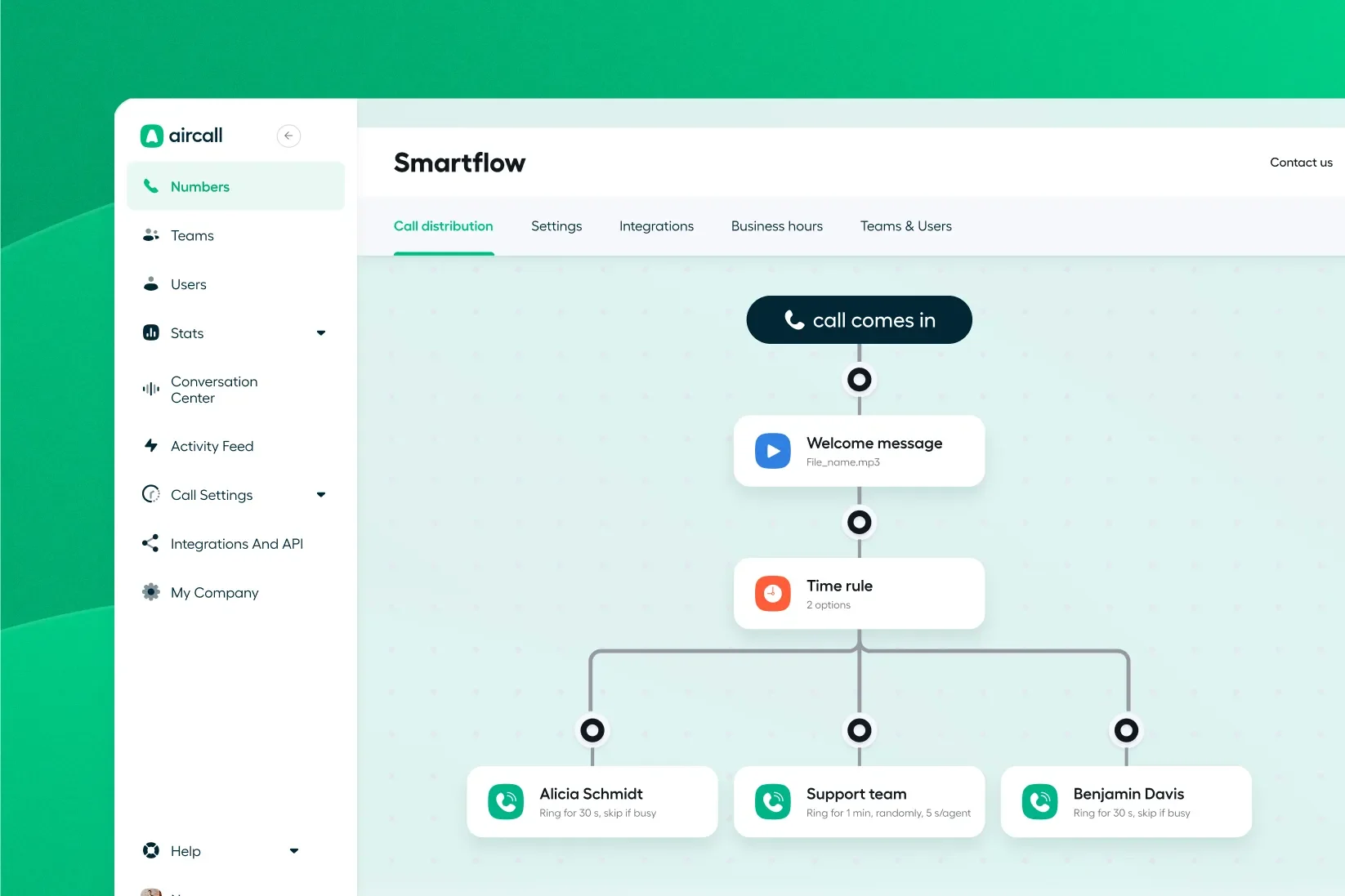Click connector node above Support team card

pyautogui.click(x=859, y=730)
